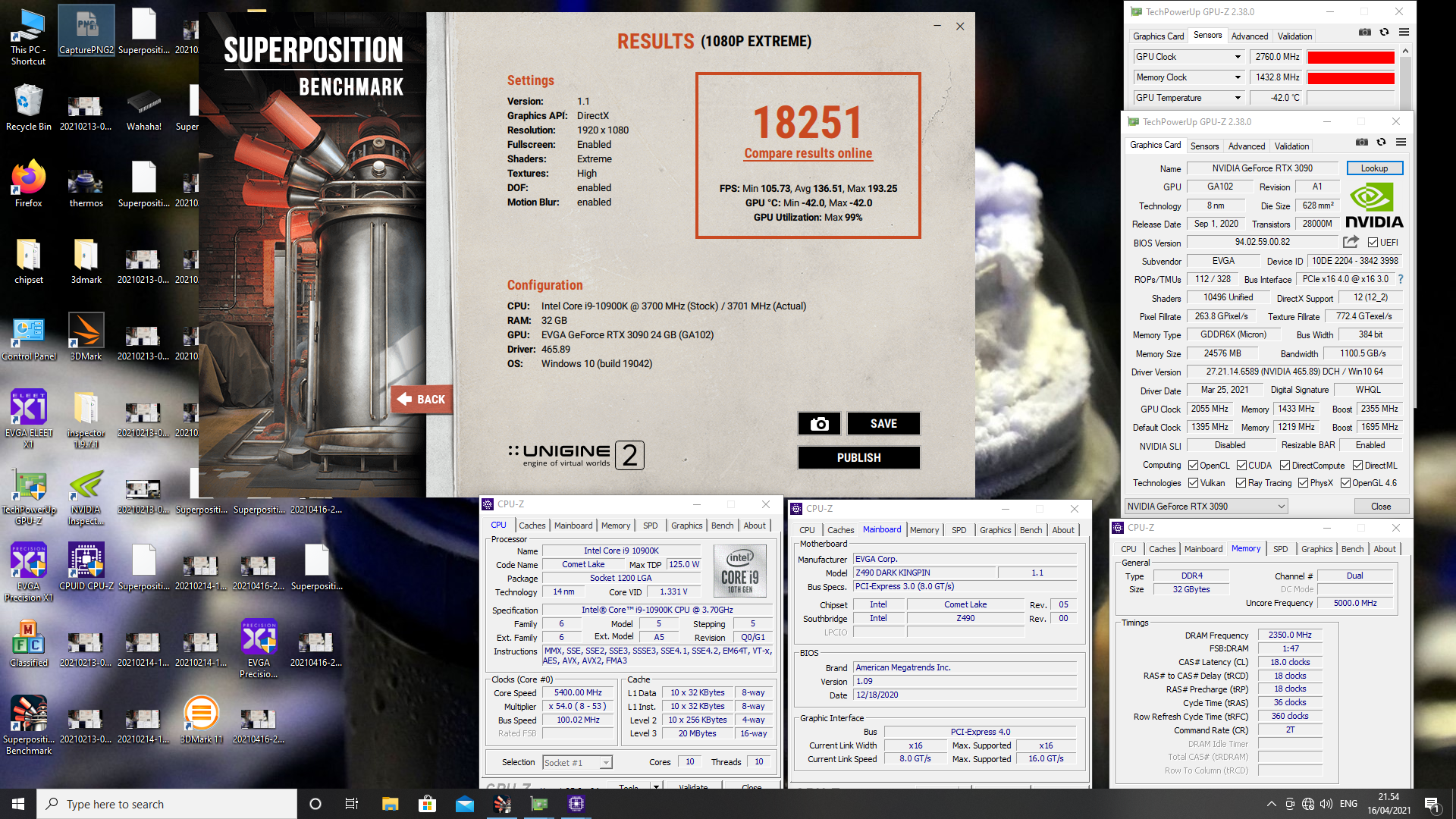Open Firefox desktop icon
Viewport: 1456px width, 819px height.
tap(29, 184)
